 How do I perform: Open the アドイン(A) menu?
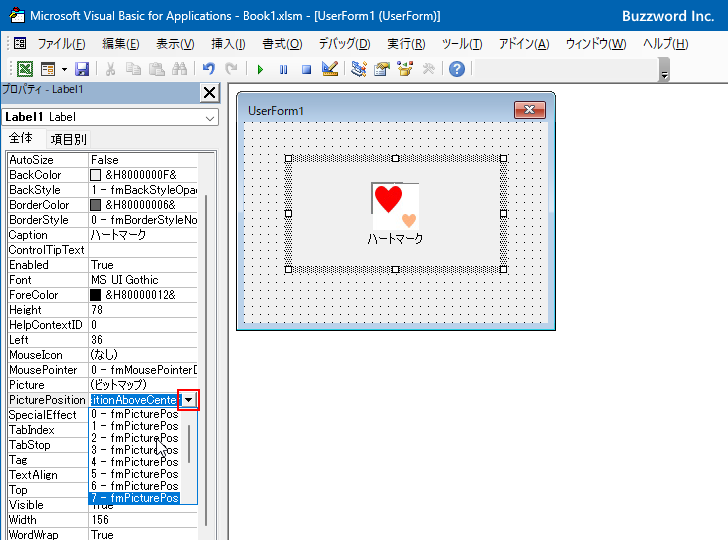[x=524, y=44]
